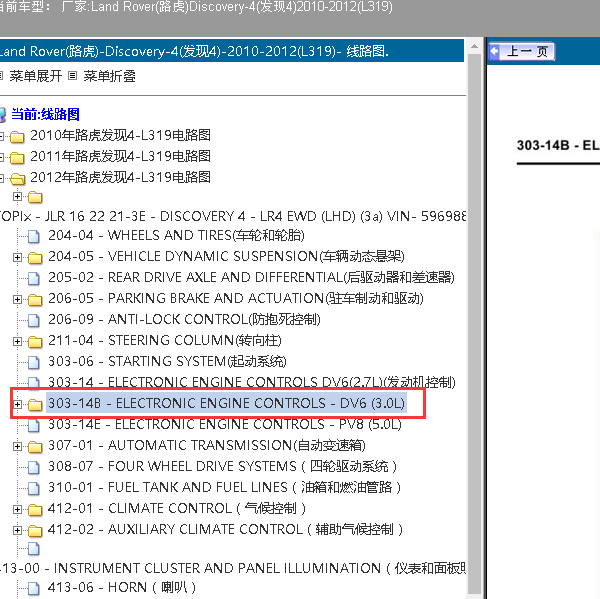This screenshot has height=599, width=600.
Task: Click scrollbar up arrow in tree panel
Action: [474, 46]
